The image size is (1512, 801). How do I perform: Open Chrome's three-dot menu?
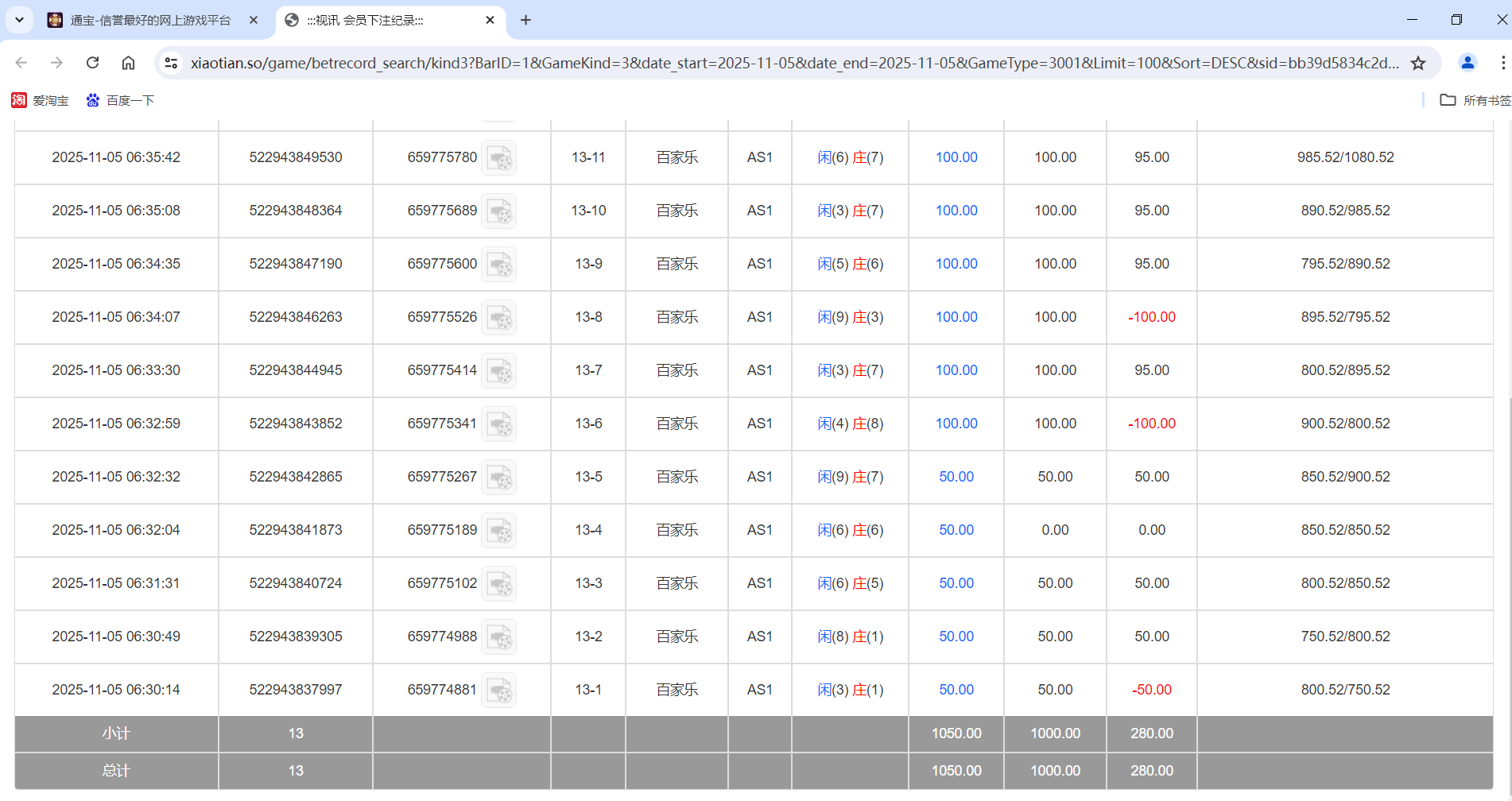tap(1502, 63)
